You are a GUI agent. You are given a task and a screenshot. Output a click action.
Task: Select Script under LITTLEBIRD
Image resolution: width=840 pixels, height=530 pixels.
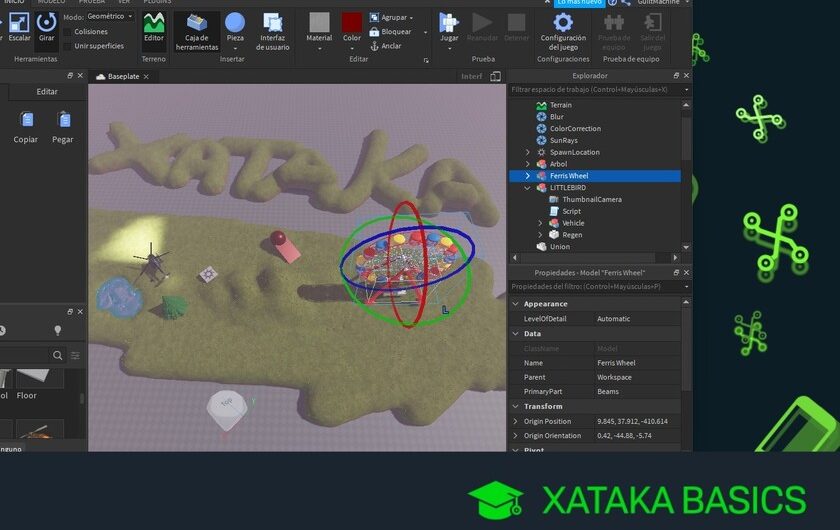(571, 211)
